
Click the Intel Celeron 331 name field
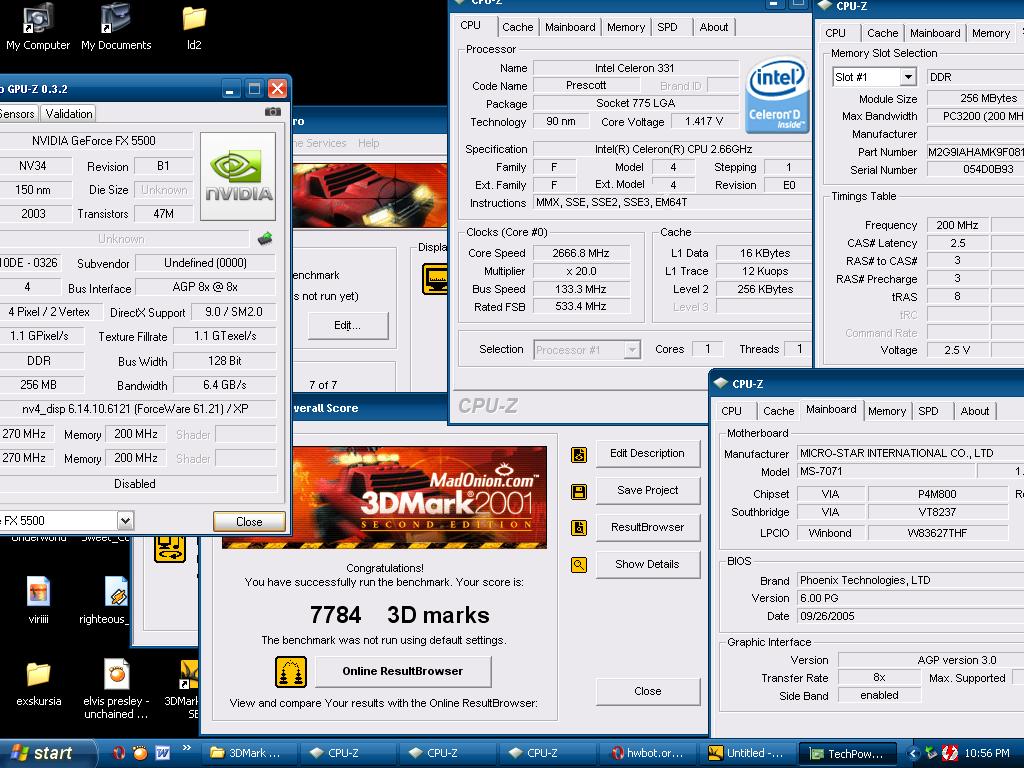pyautogui.click(x=635, y=68)
